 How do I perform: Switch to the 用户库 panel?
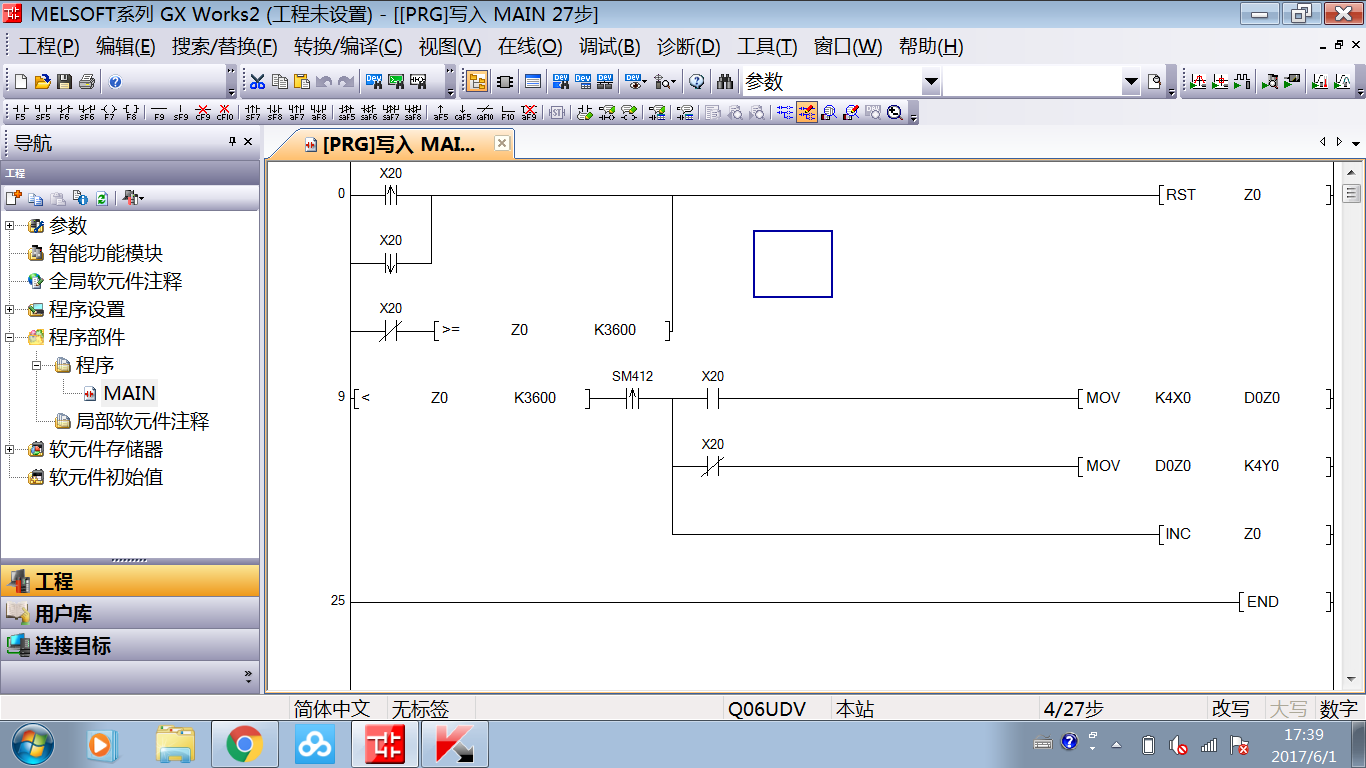coord(63,614)
